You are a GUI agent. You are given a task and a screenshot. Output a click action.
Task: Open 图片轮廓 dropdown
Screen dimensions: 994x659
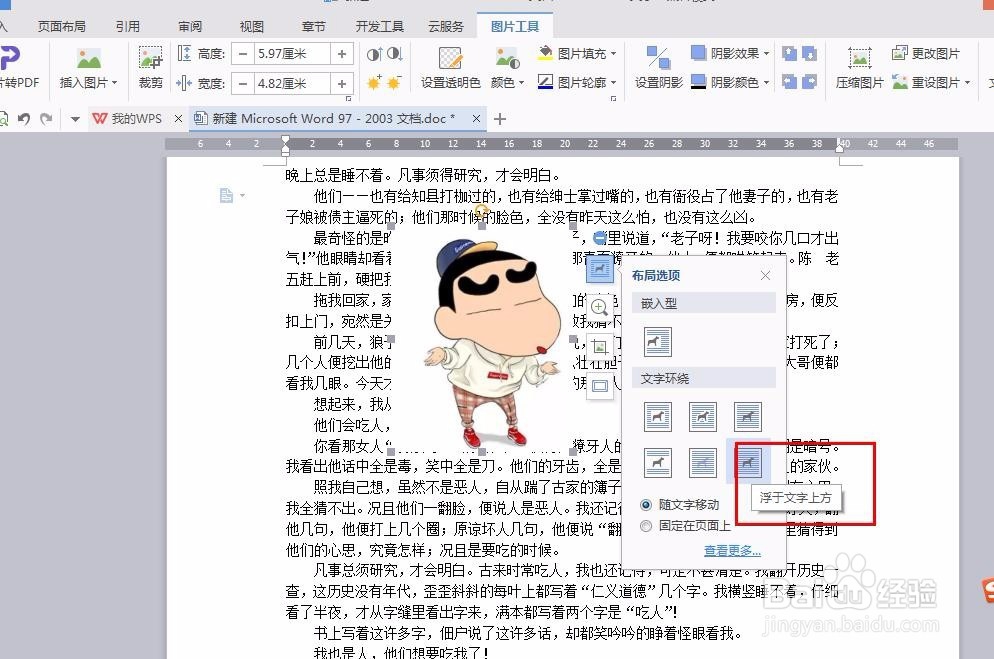[614, 83]
